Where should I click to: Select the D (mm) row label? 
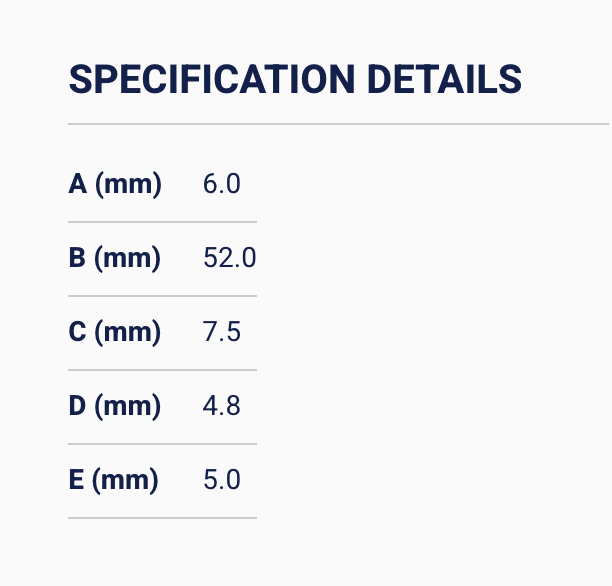point(115,406)
